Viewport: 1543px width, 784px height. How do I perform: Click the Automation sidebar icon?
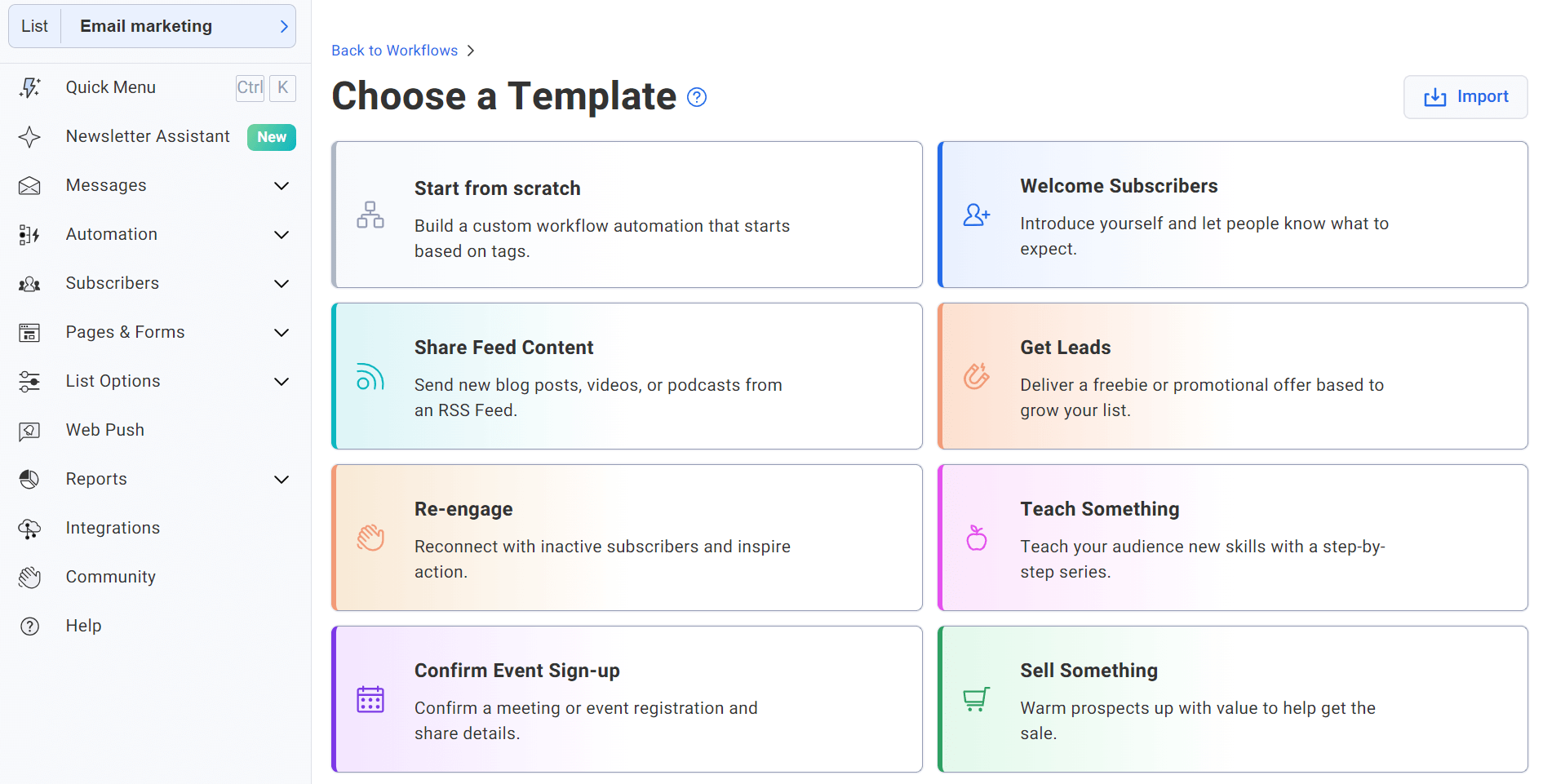pos(29,234)
